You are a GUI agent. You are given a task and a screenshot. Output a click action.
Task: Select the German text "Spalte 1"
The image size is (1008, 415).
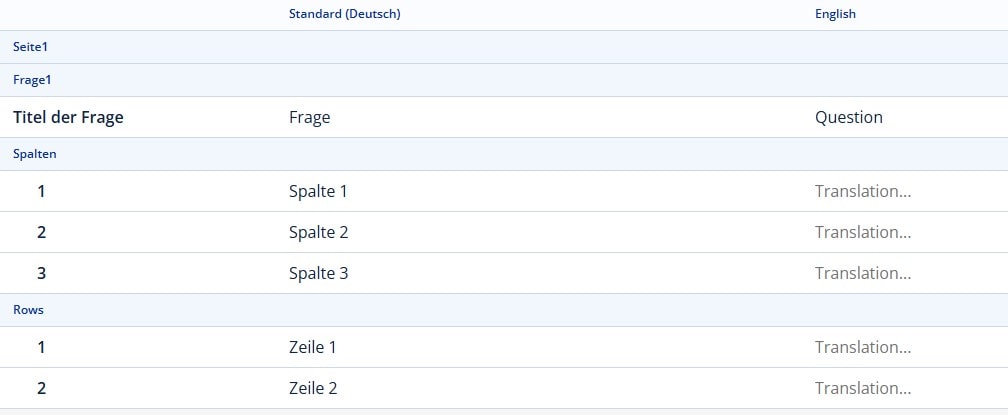pyautogui.click(x=318, y=191)
